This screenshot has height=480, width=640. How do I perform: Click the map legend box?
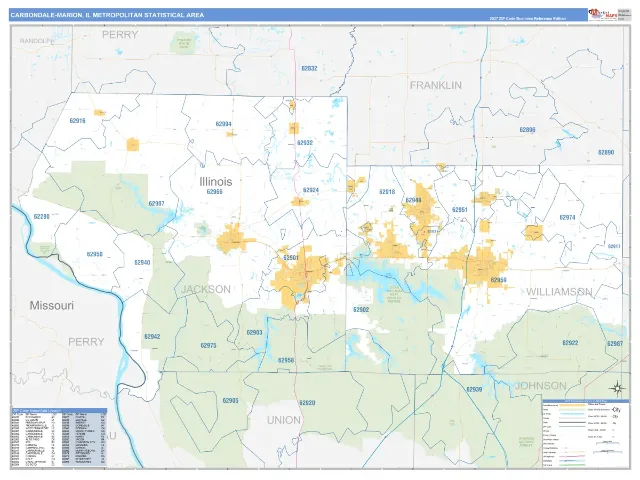[x=586, y=433]
